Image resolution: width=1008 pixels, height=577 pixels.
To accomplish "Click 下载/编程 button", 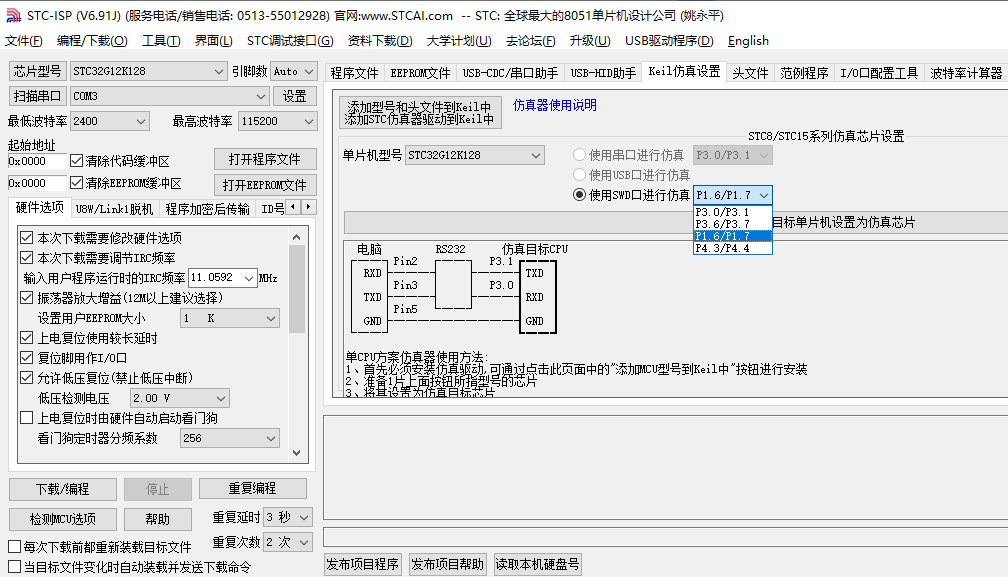I will point(63,489).
